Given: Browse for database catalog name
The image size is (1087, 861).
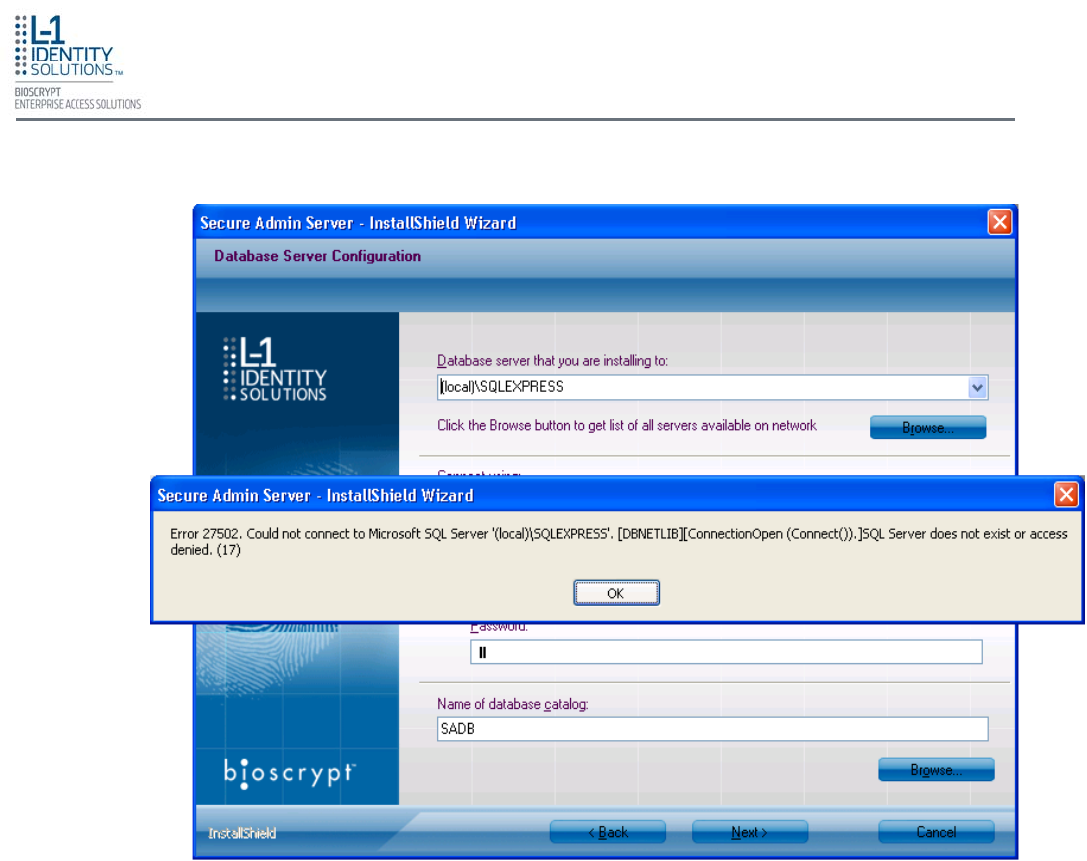Looking at the screenshot, I should pos(936,770).
